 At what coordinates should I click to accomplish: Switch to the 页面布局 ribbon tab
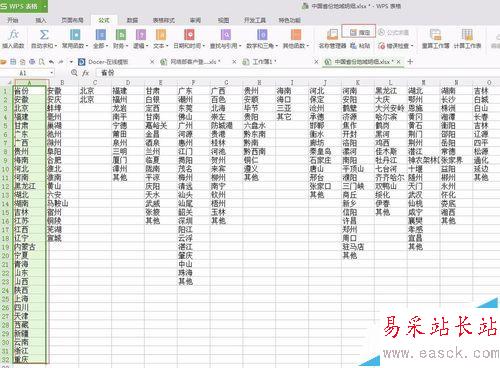[x=72, y=20]
